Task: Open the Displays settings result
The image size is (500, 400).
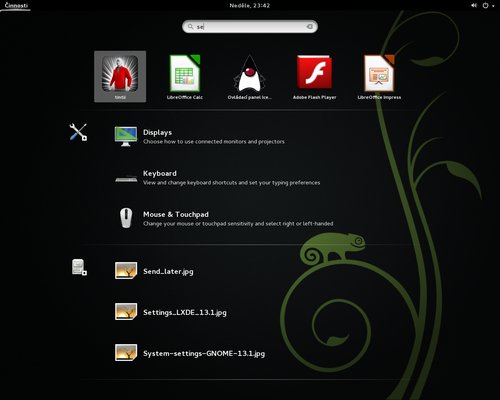Action: point(213,136)
